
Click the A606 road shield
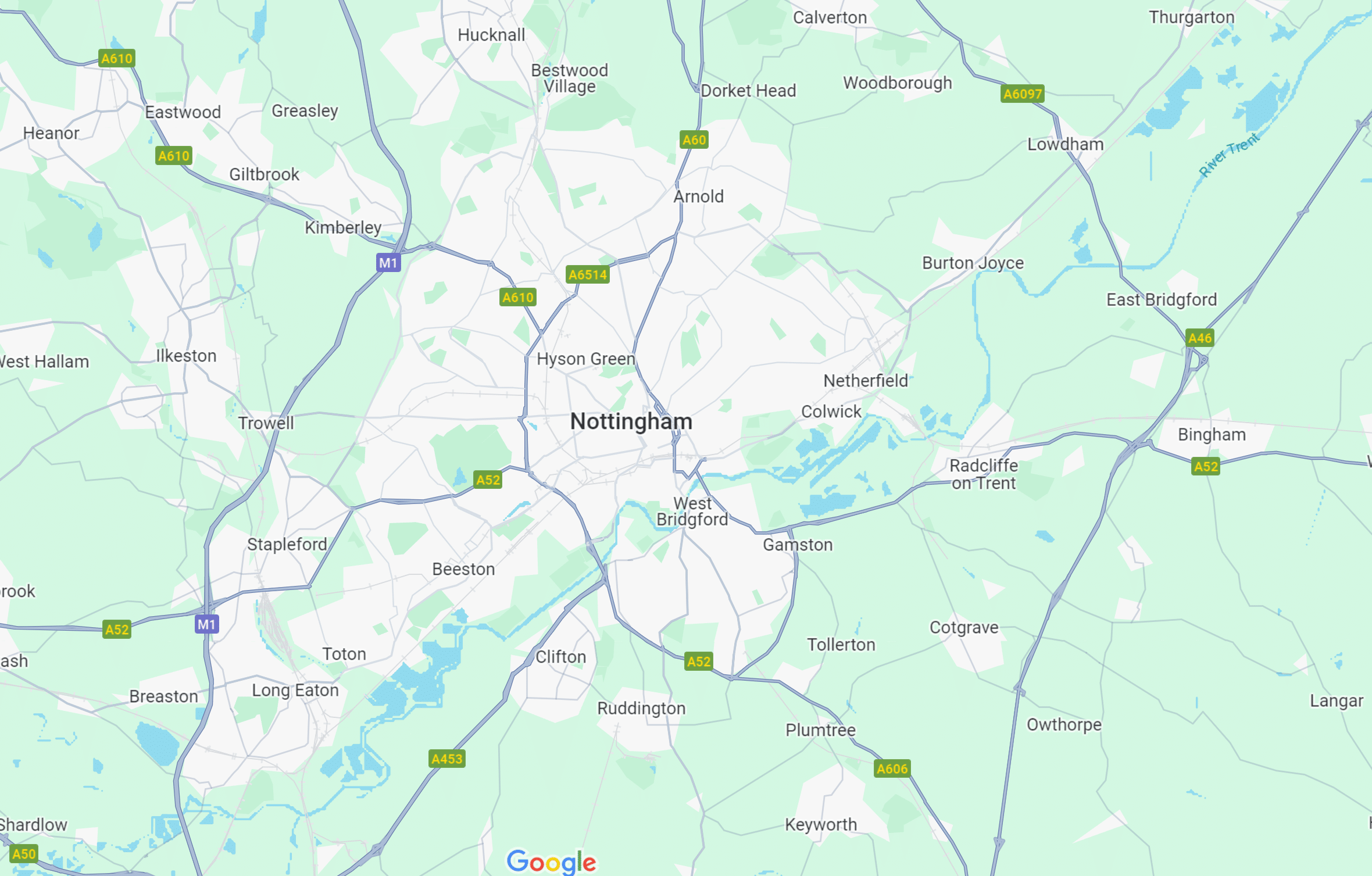point(892,768)
